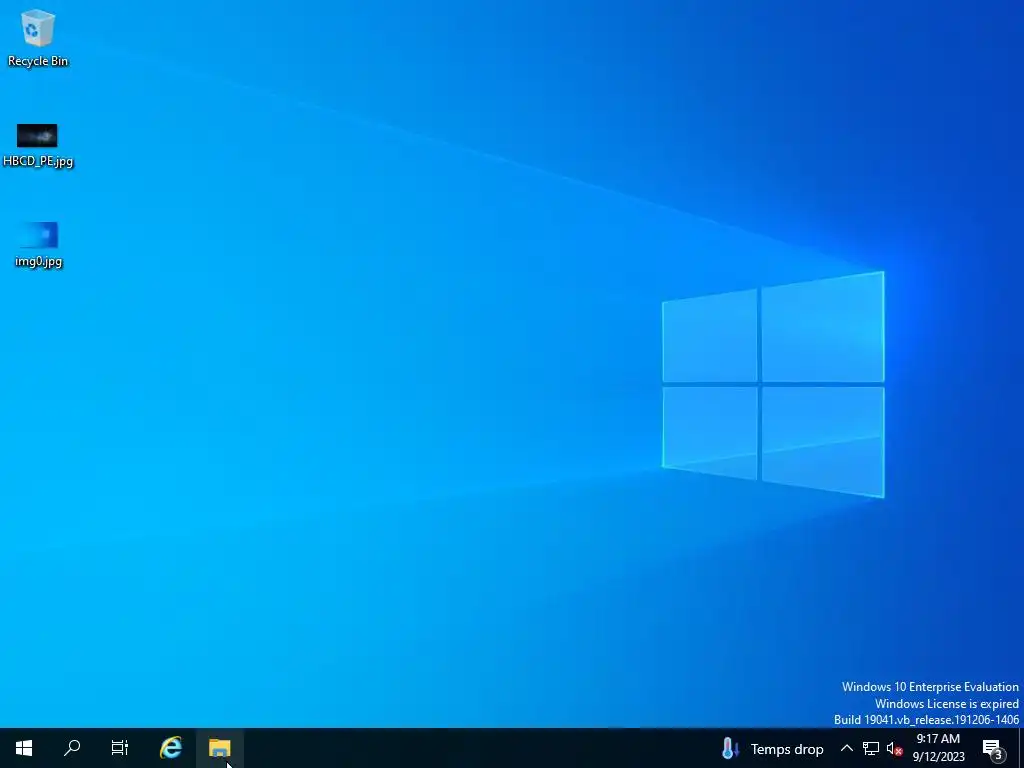Click the Show desktop sliver button

(1020, 748)
